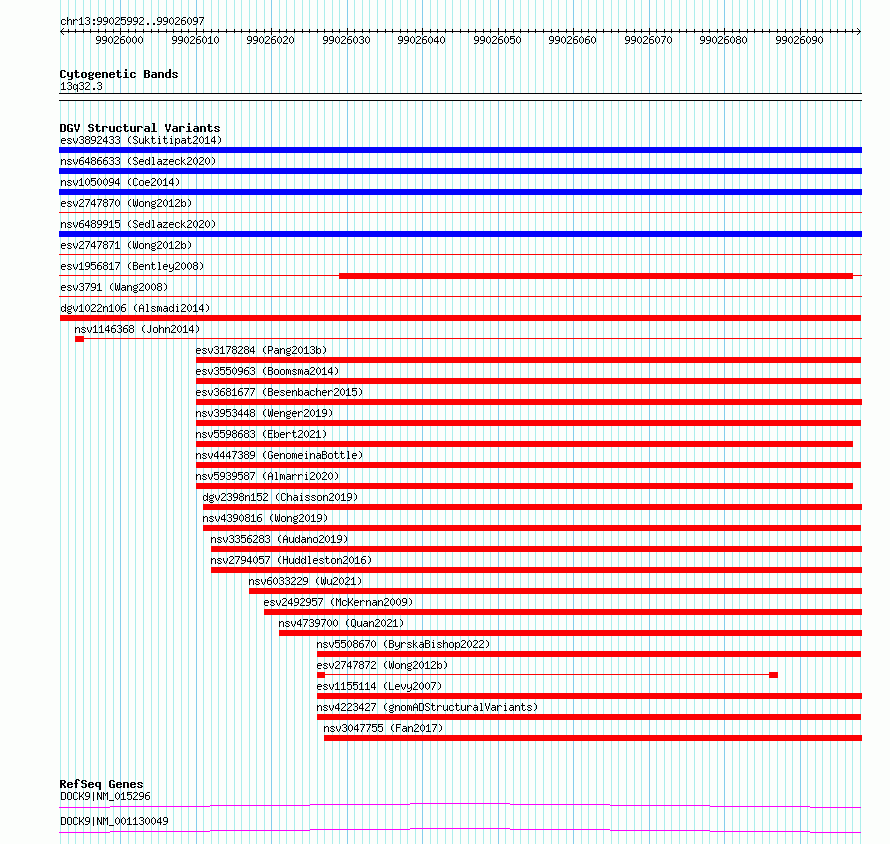Click the thick red bar on esv1956817 track
Viewport: 890px width, 844px height.
point(596,276)
